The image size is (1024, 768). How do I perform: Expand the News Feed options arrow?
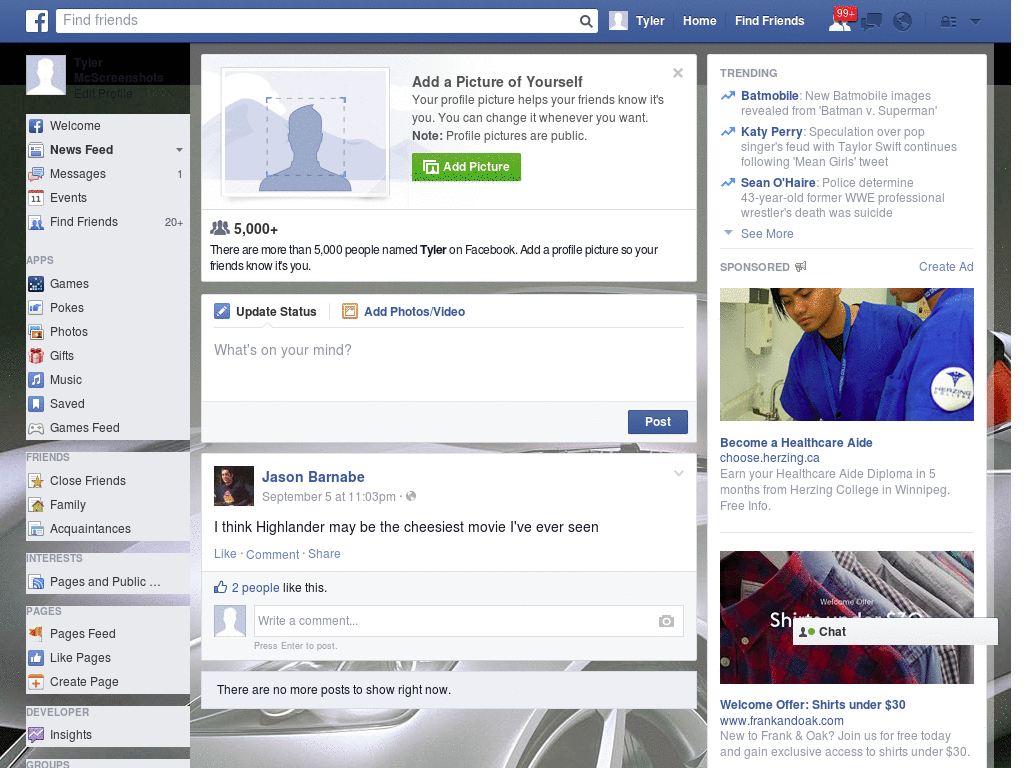click(180, 150)
